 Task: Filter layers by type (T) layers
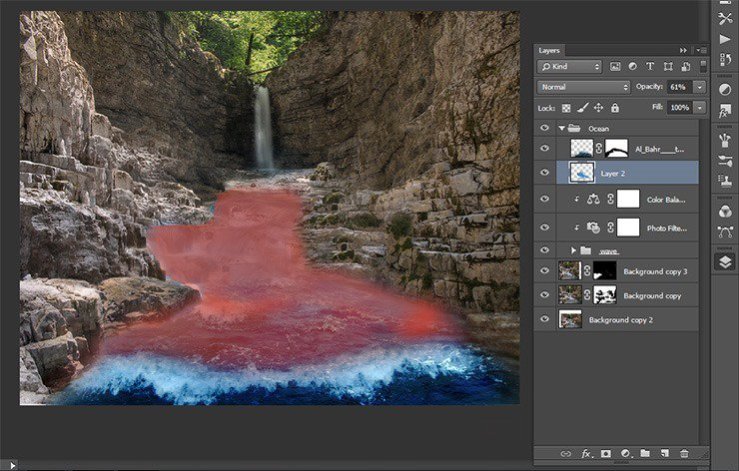pyautogui.click(x=650, y=66)
